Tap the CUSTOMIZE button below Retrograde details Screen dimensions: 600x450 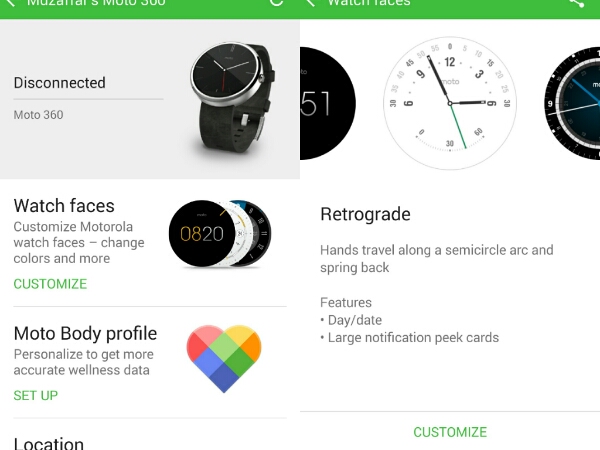450,432
